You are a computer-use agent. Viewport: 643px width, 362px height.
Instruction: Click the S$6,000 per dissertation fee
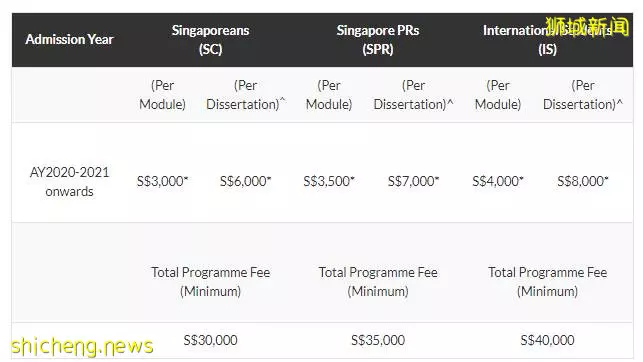pyautogui.click(x=246, y=181)
